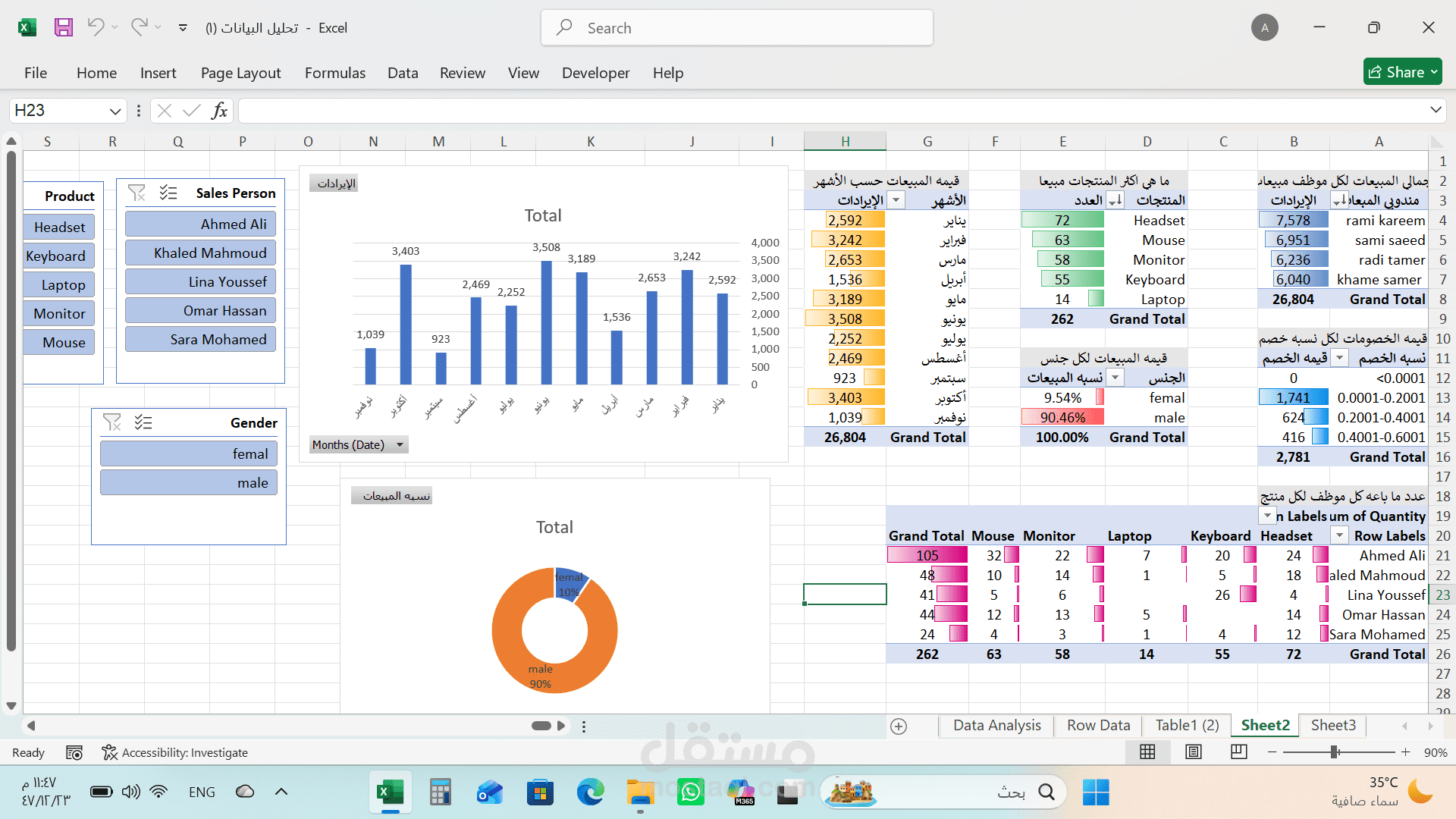Enable multi-select on Gender slicer
The height and width of the screenshot is (819, 1456).
coord(143,422)
